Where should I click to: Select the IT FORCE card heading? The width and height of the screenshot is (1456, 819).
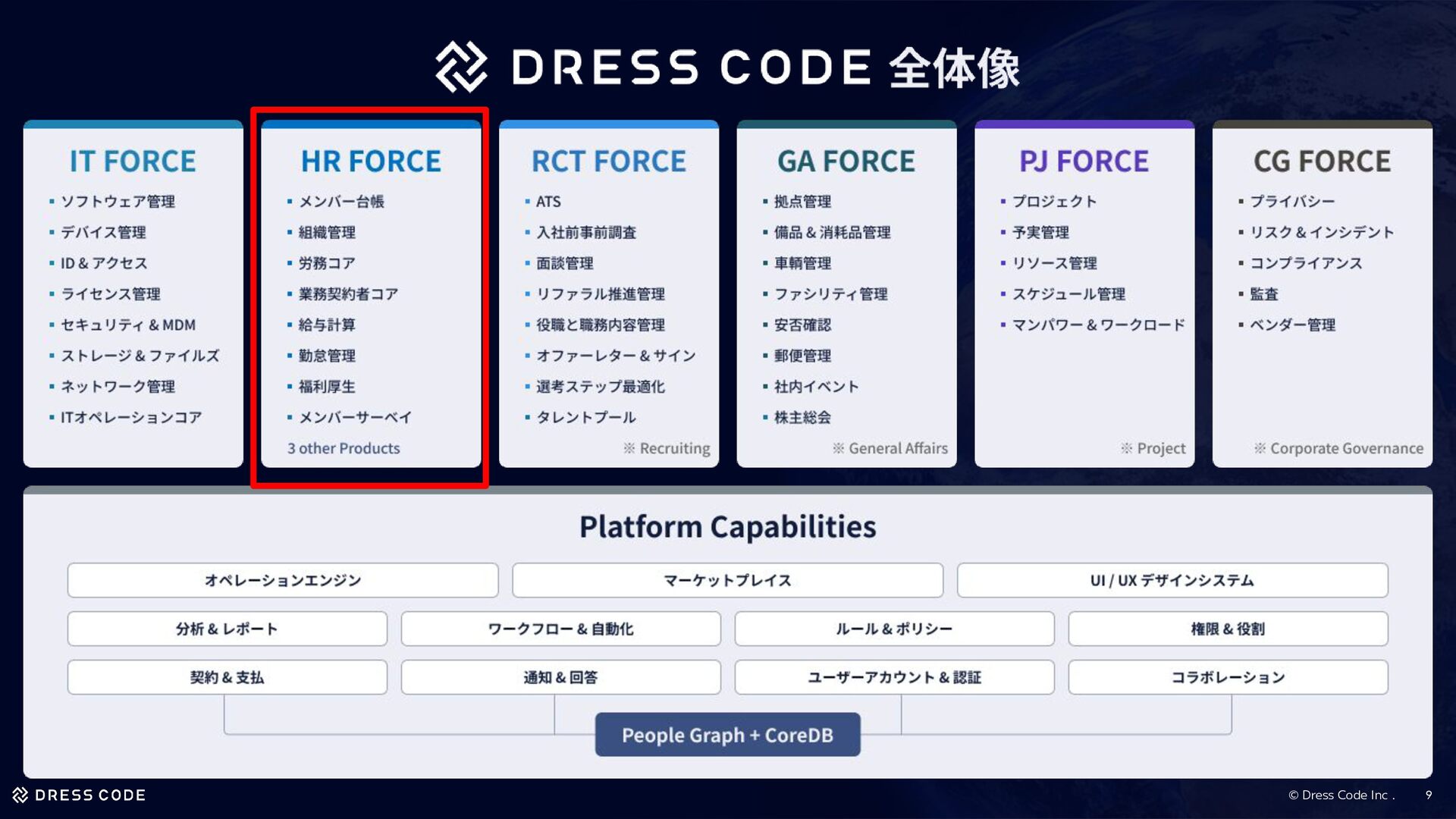pyautogui.click(x=133, y=162)
